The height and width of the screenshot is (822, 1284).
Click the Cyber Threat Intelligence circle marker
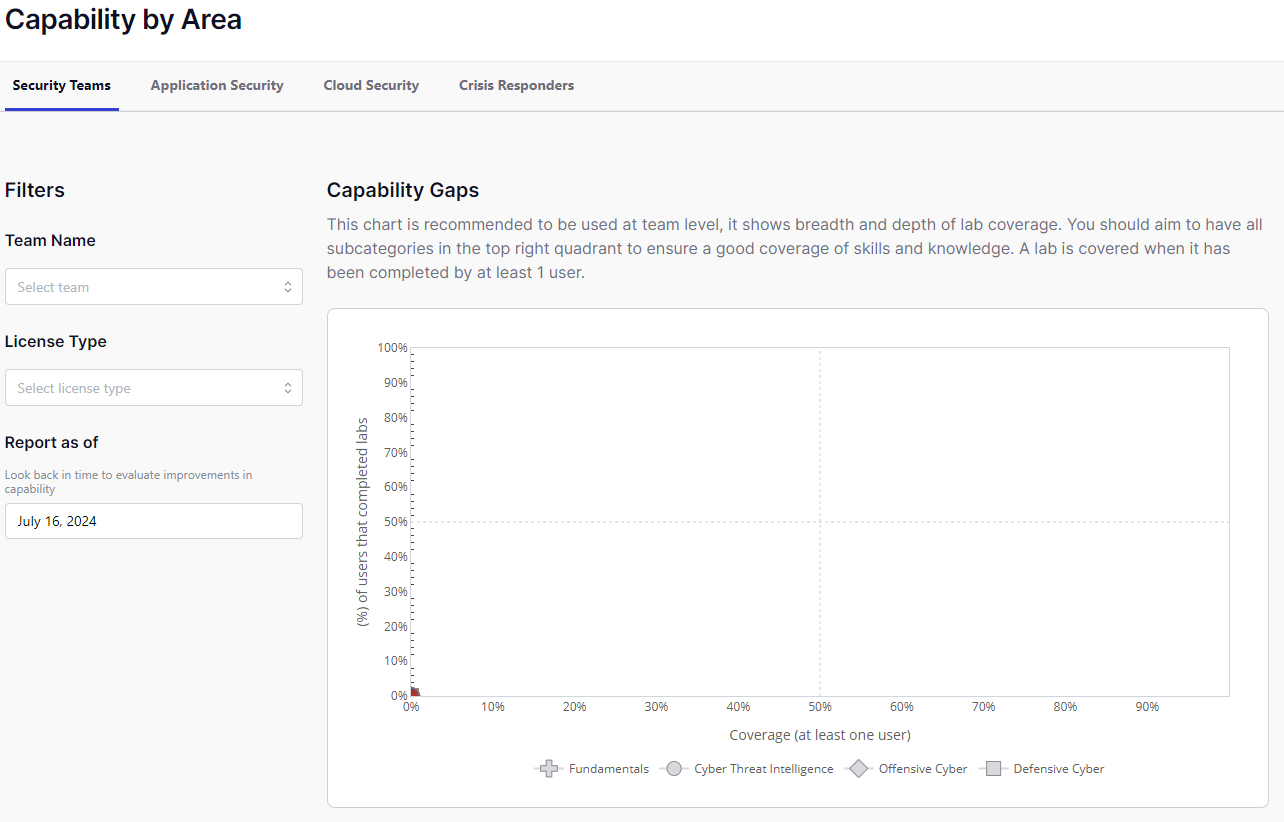674,769
